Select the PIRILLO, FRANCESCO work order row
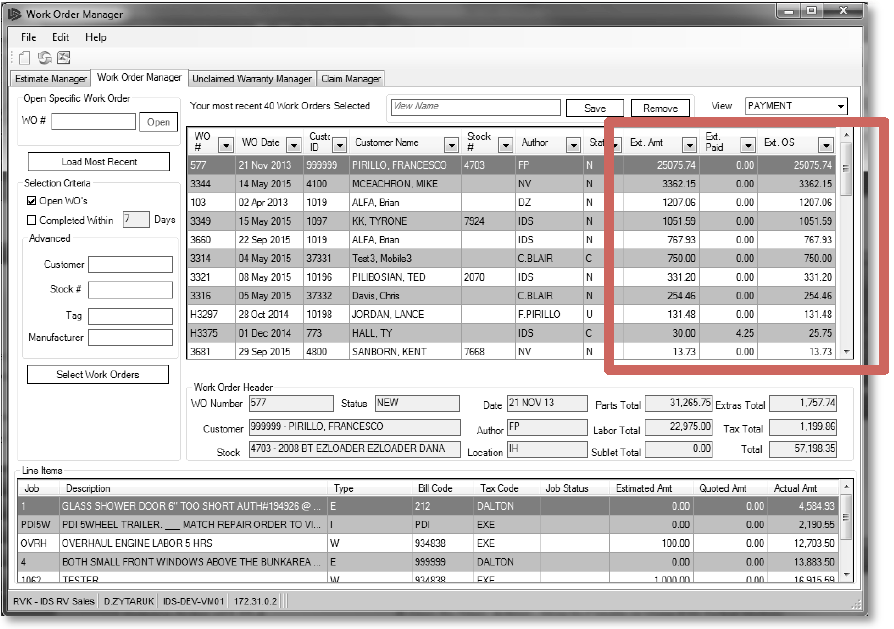 coord(511,165)
